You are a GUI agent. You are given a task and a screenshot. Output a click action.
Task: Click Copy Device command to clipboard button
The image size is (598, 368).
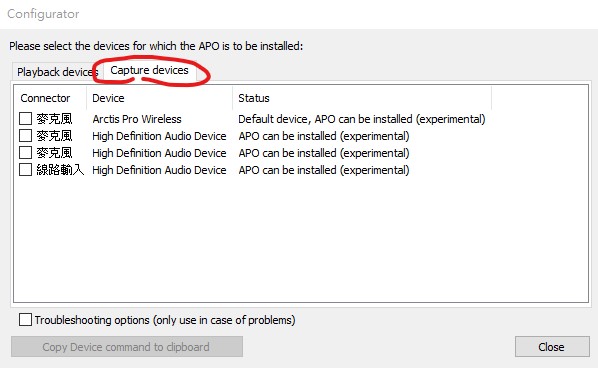(127, 347)
